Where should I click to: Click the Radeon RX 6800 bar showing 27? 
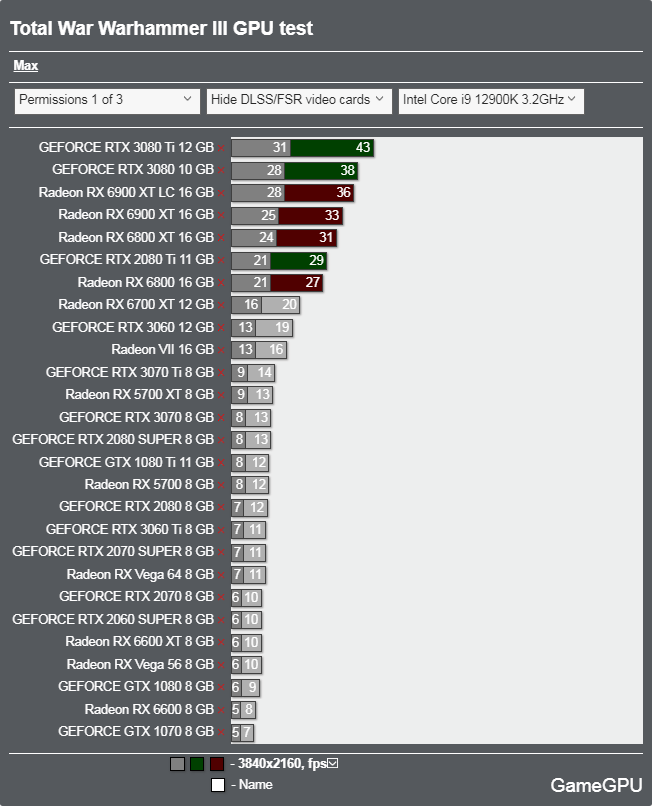pyautogui.click(x=297, y=283)
